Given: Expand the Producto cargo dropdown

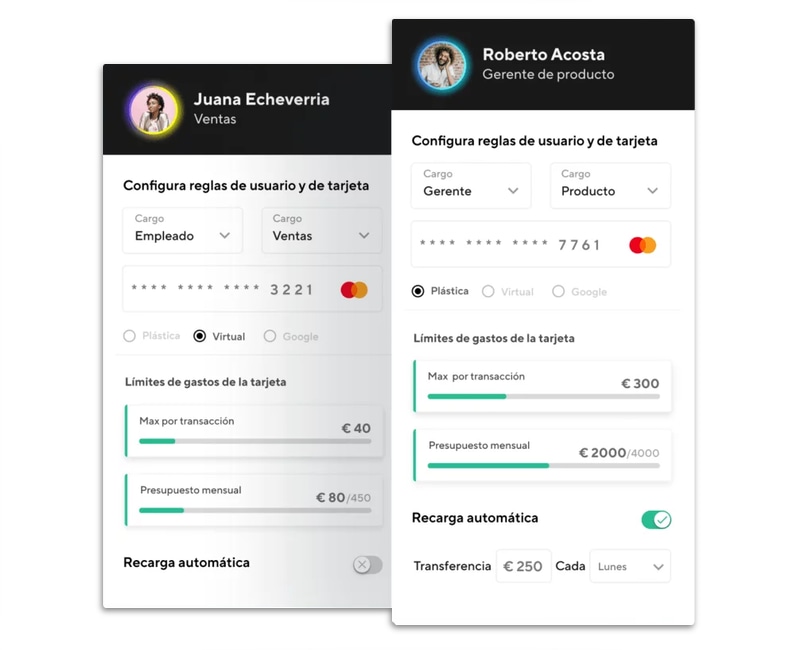Looking at the screenshot, I should (x=610, y=186).
